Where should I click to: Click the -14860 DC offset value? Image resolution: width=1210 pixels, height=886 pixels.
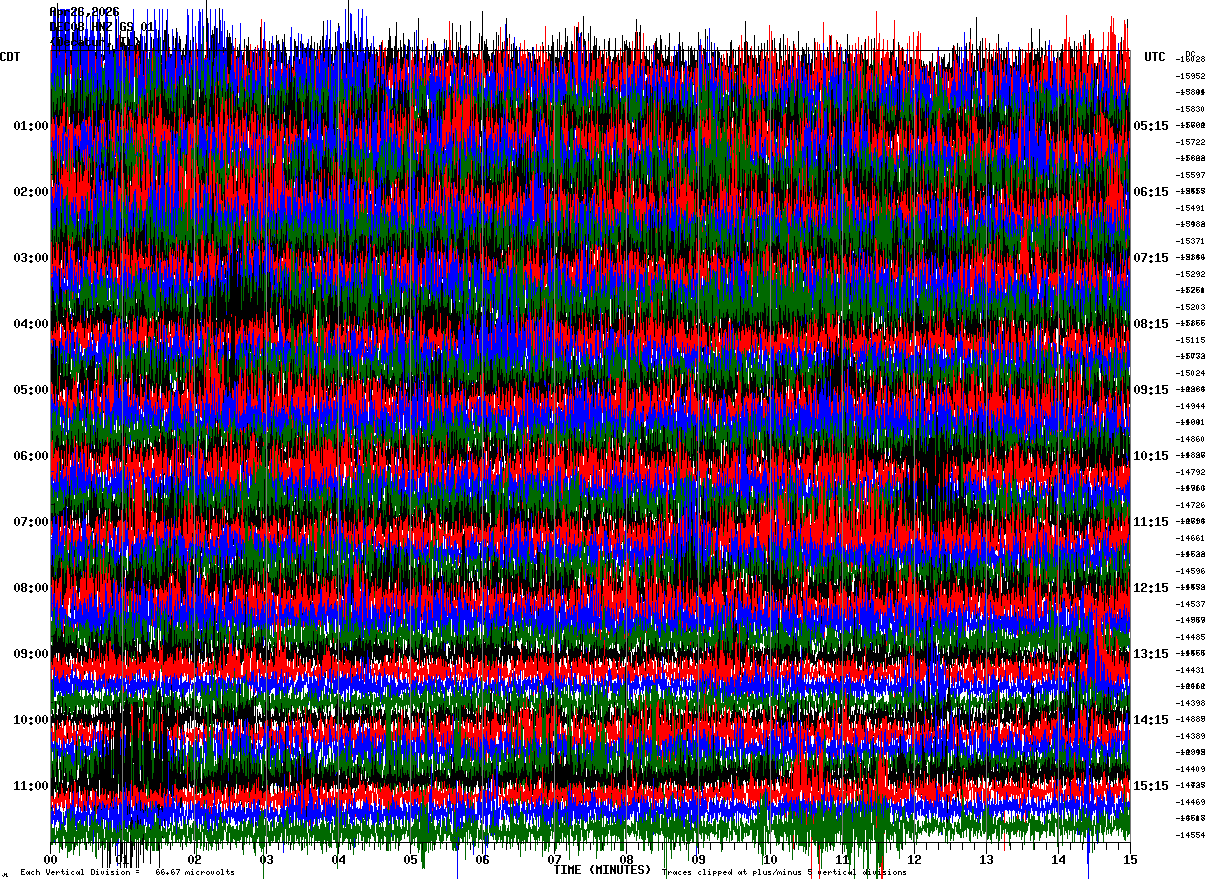[x=1191, y=439]
